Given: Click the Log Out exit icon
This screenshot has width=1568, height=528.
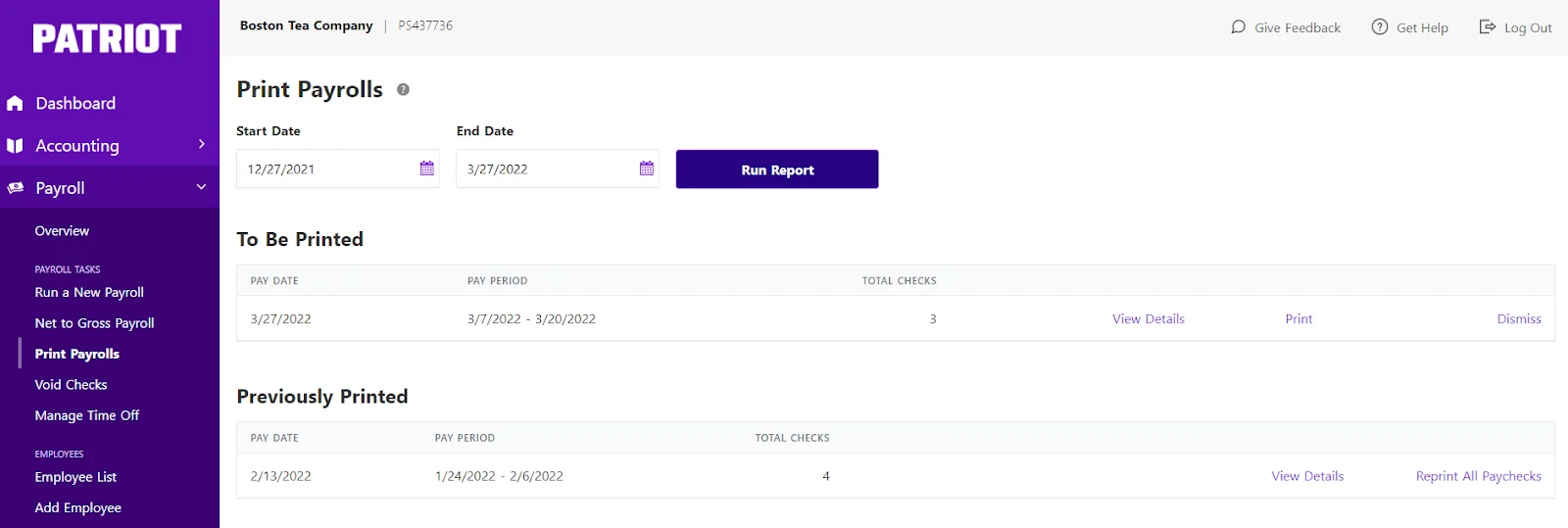Looking at the screenshot, I should (1488, 26).
